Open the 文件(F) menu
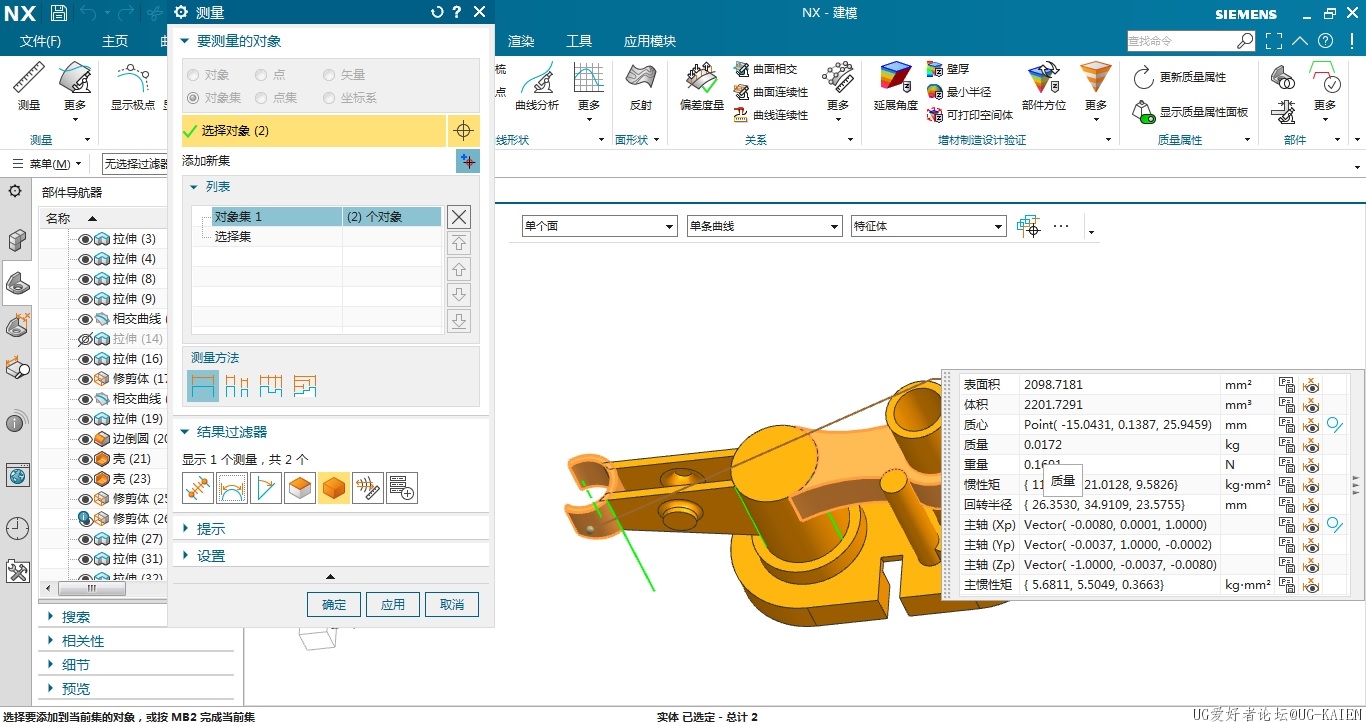Image resolution: width=1366 pixels, height=726 pixels. point(40,41)
